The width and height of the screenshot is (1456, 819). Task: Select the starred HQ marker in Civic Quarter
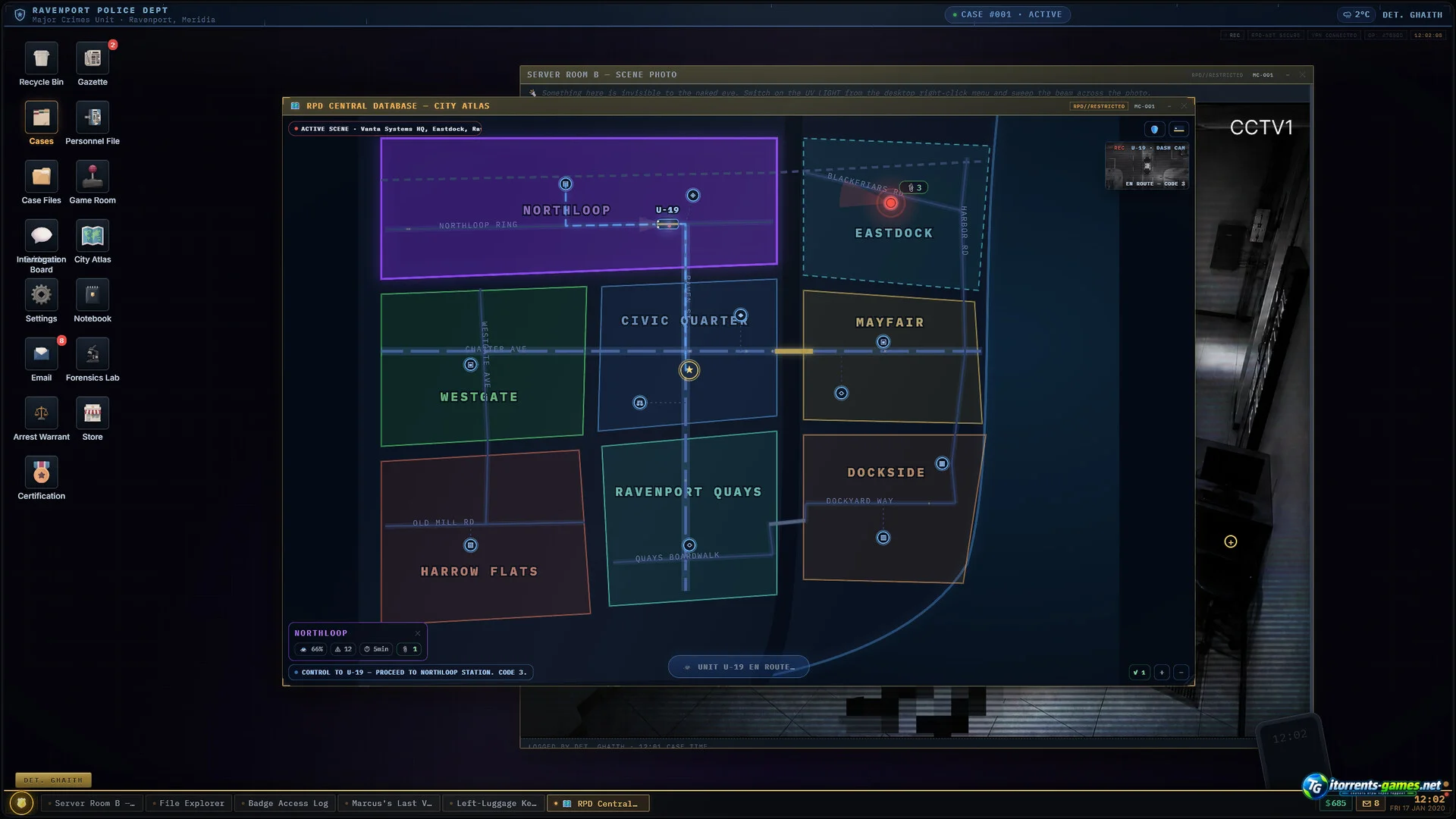point(689,370)
